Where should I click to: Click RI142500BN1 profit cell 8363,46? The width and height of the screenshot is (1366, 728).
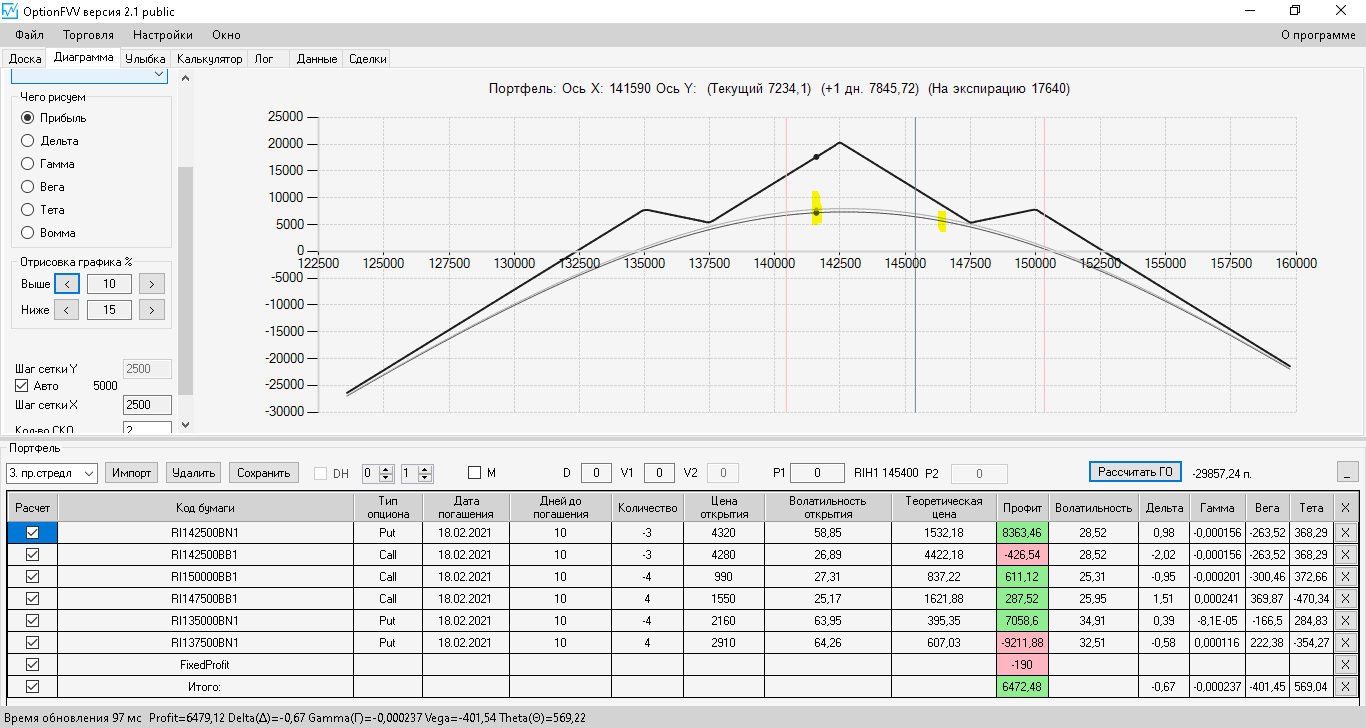pyautogui.click(x=1022, y=533)
